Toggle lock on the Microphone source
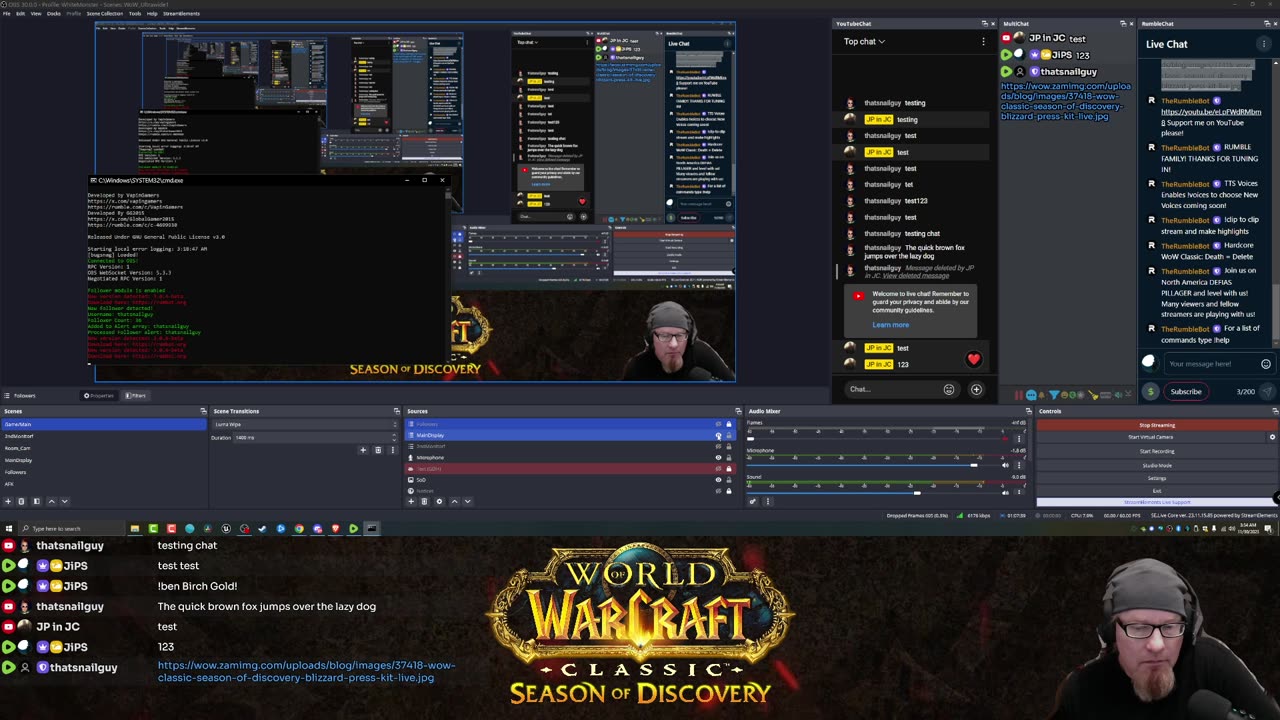Viewport: 1280px width, 720px height. 729,457
